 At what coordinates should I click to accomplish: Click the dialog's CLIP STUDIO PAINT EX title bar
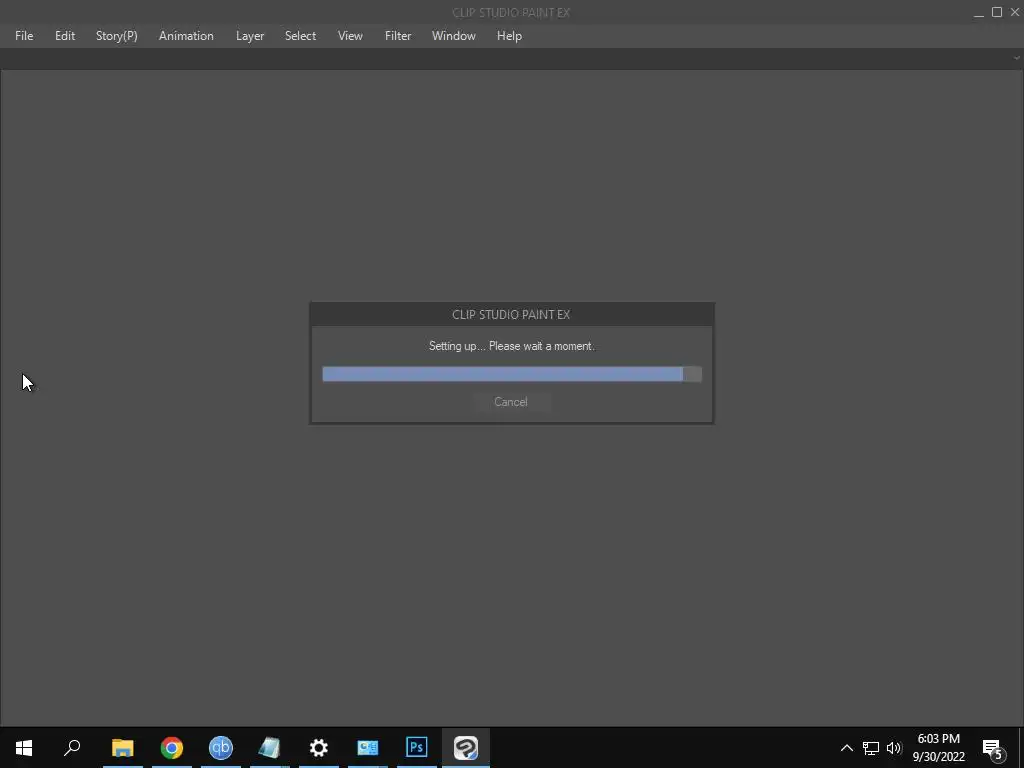(512, 315)
